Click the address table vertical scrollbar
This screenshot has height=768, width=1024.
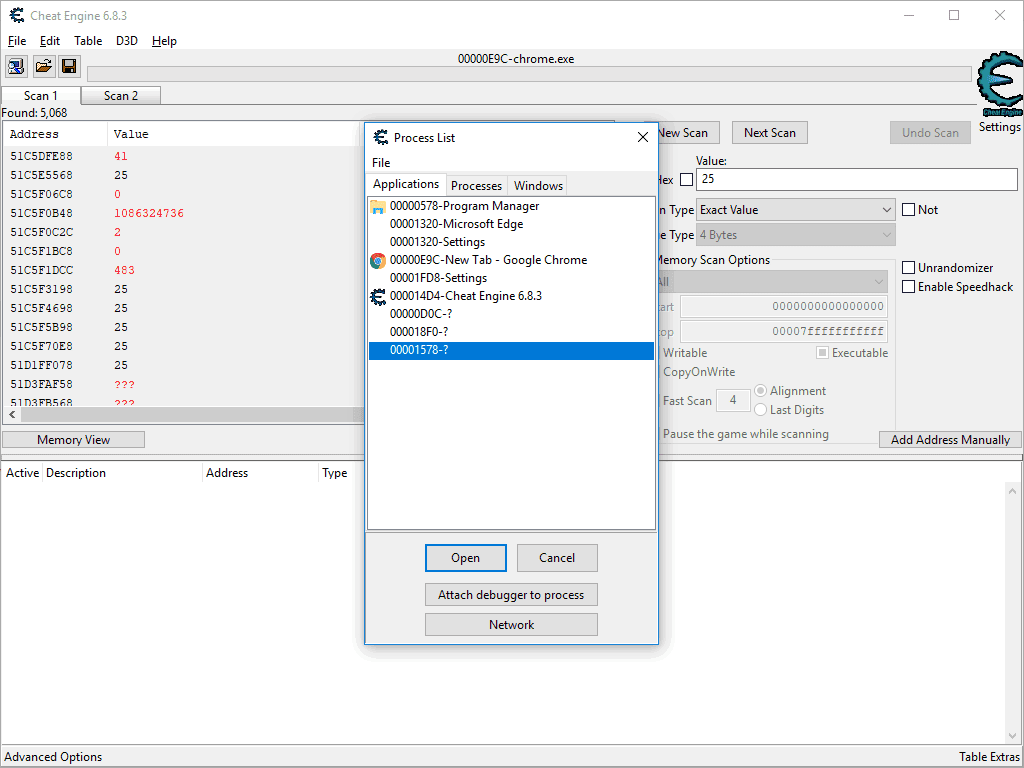point(1012,615)
